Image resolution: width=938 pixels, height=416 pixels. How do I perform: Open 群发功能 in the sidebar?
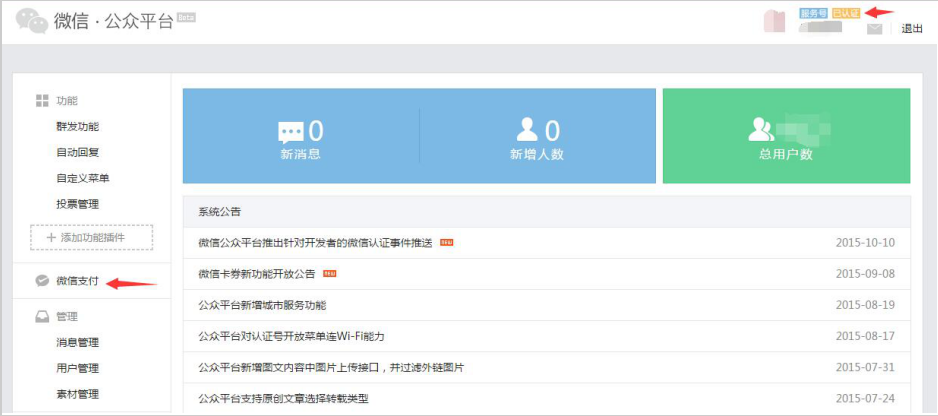[x=77, y=127]
